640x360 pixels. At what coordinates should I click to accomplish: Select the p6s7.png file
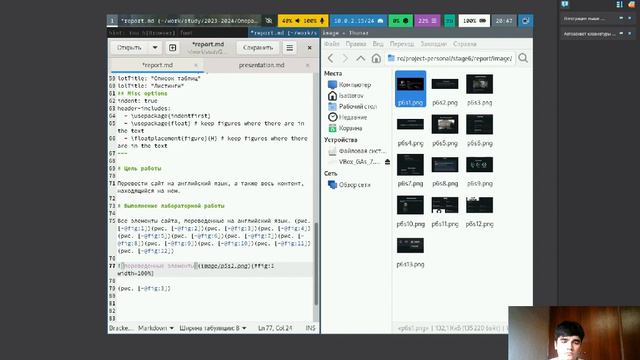pos(410,171)
